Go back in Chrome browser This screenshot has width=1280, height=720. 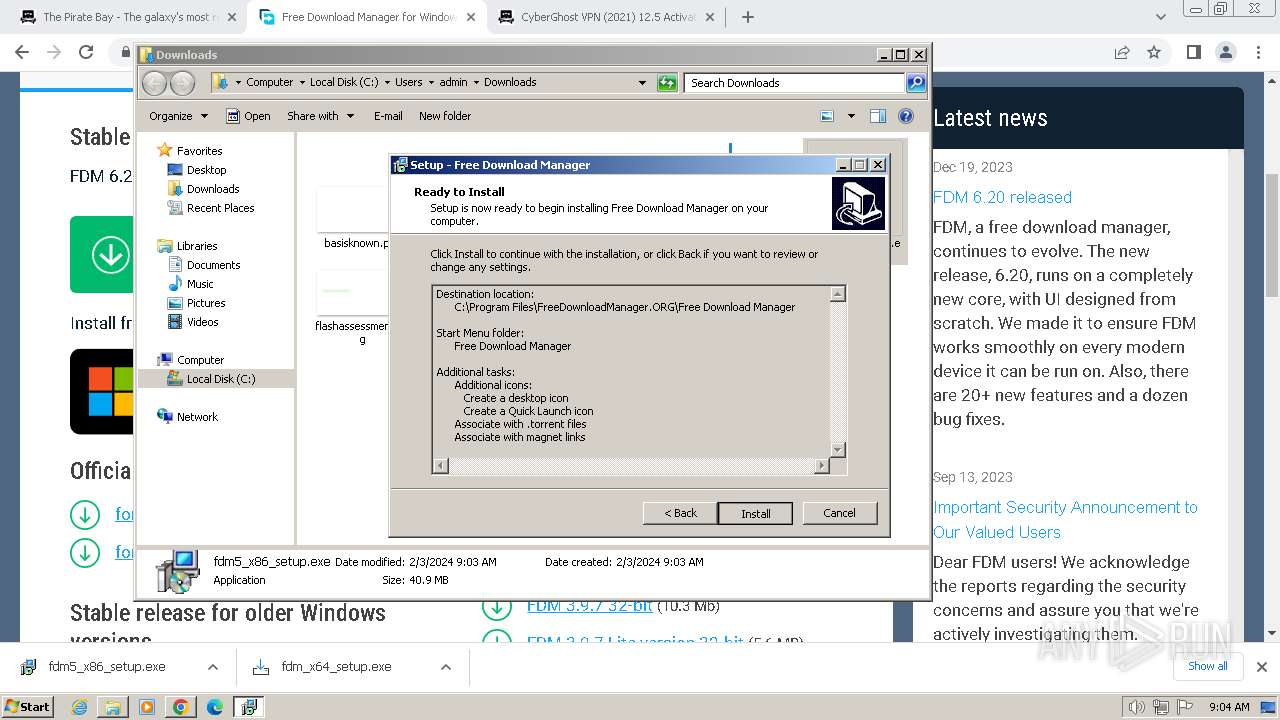coord(22,52)
